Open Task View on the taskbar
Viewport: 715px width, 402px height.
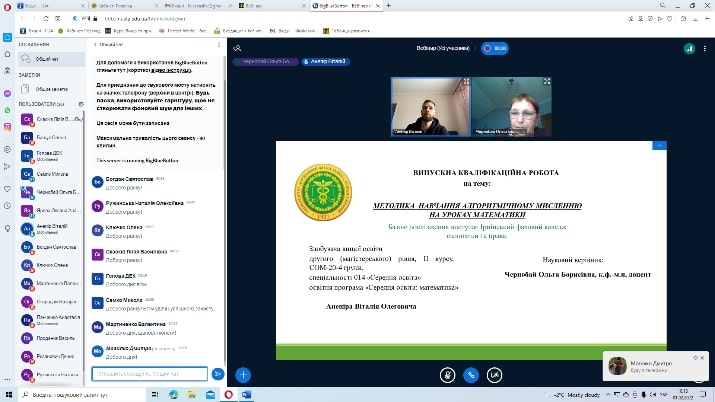155,395
